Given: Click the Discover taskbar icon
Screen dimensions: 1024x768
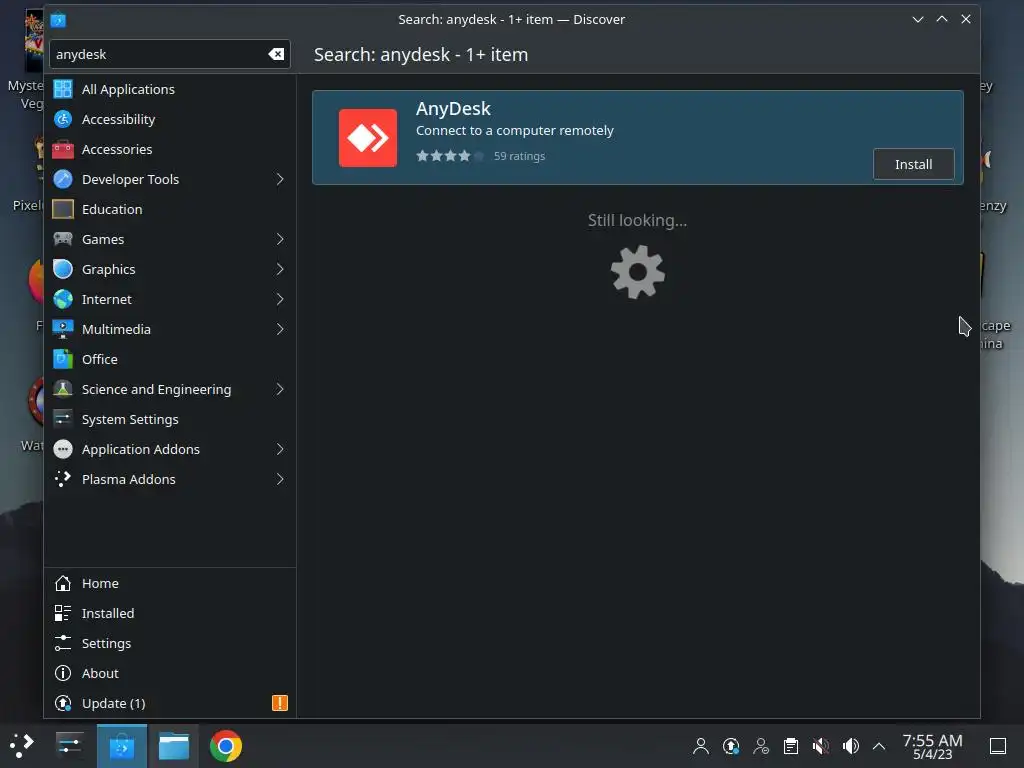Looking at the screenshot, I should click(121, 746).
